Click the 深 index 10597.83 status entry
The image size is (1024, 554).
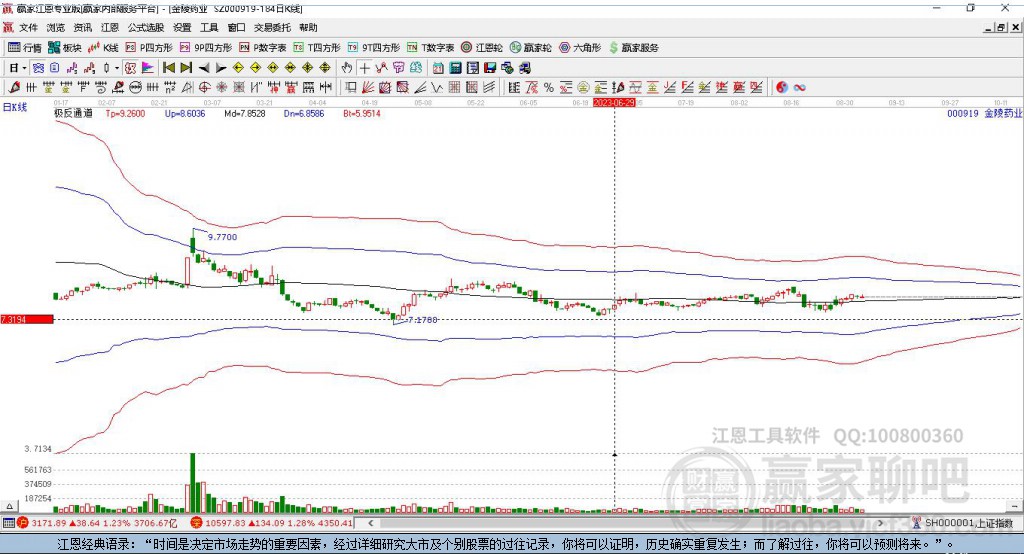(272, 523)
